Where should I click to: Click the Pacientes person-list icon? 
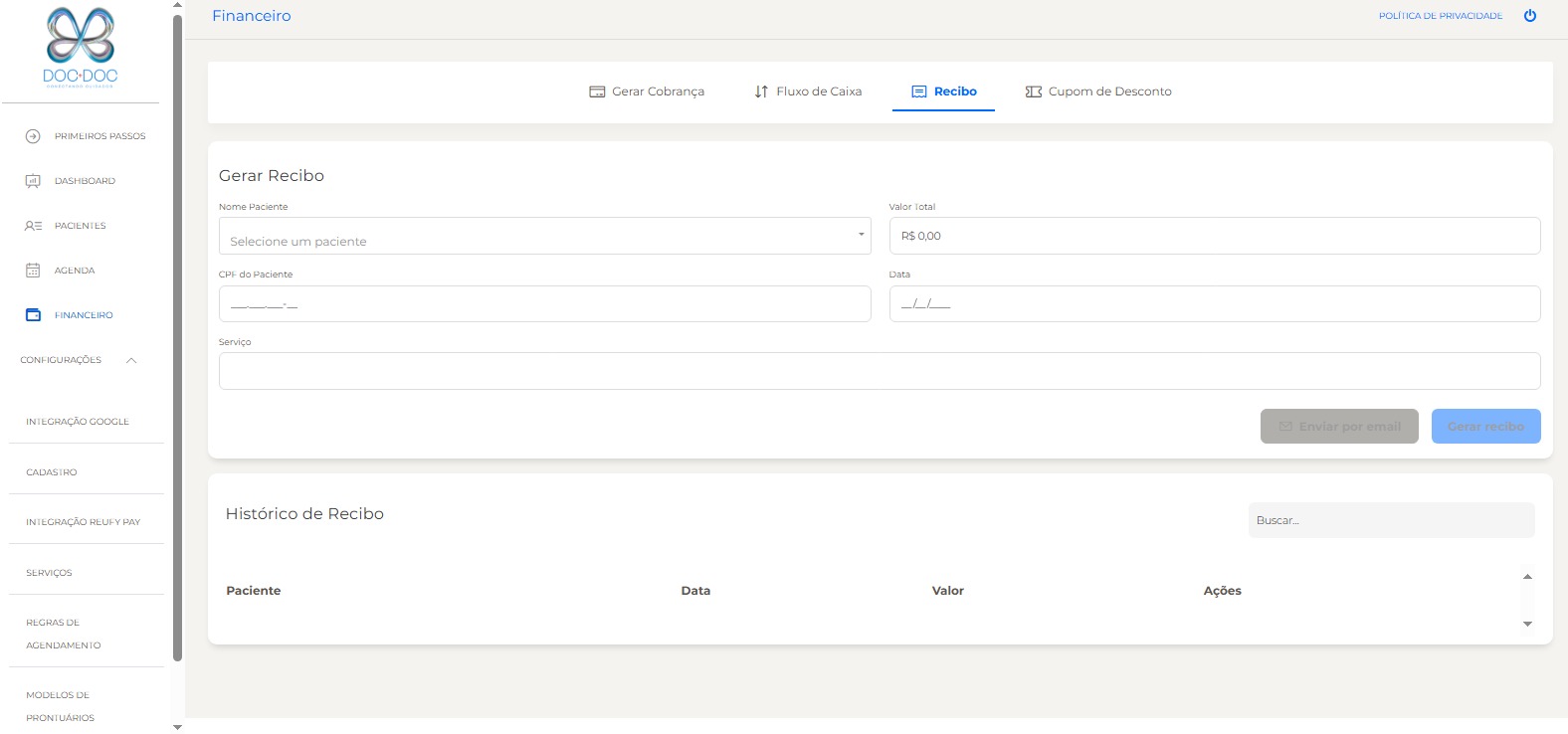tap(33, 226)
